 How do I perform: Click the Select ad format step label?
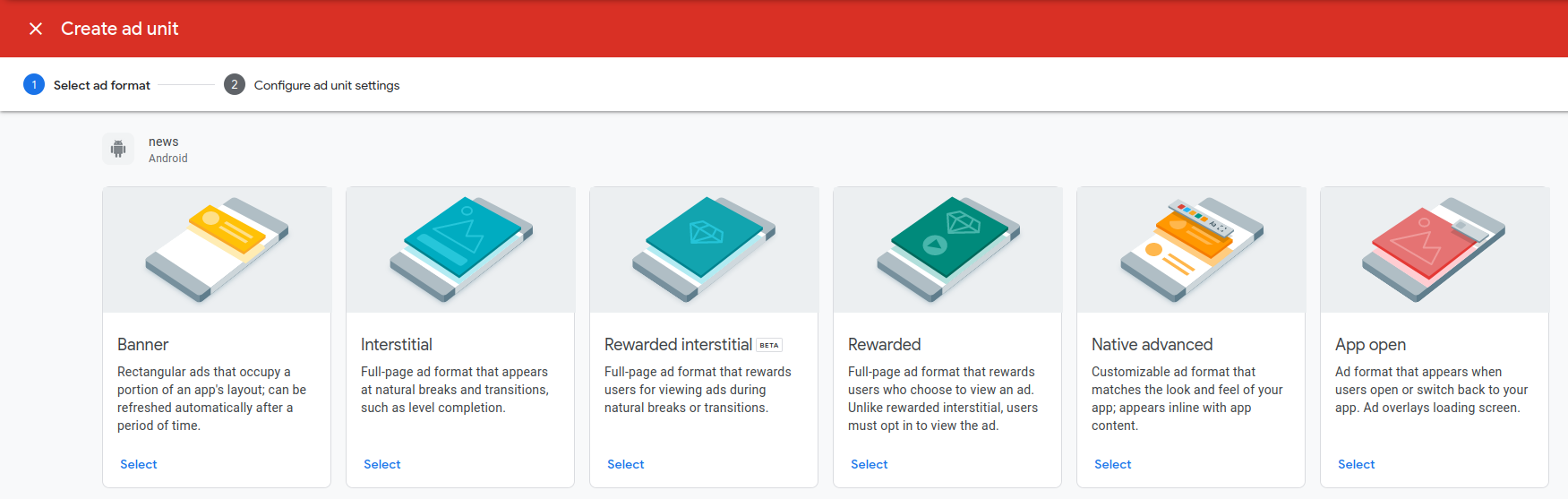(102, 85)
